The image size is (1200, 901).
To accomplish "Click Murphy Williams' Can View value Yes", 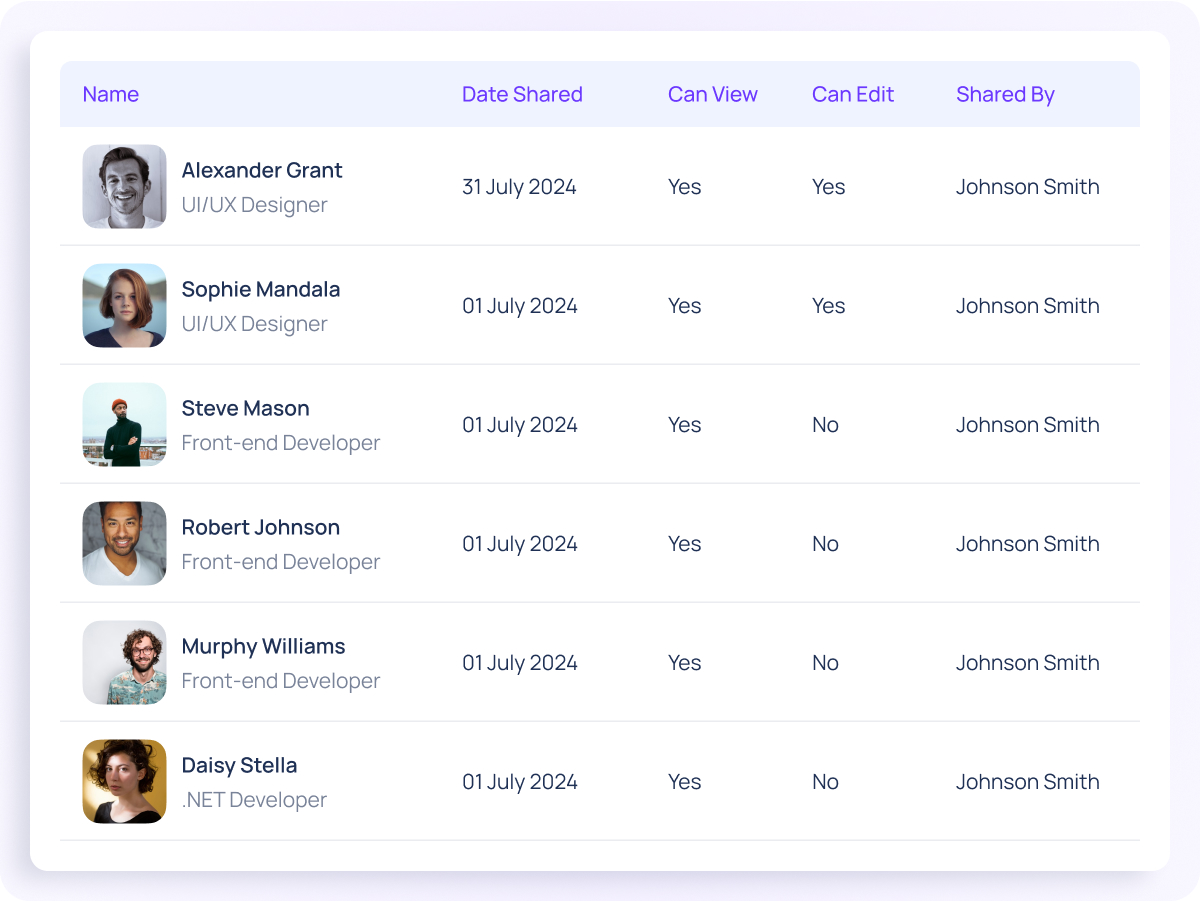I will coord(684,663).
